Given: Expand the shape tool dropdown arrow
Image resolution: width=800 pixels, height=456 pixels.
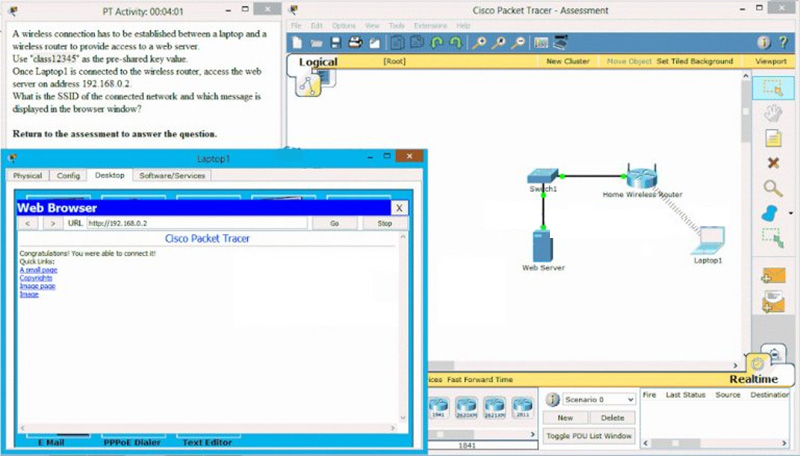Looking at the screenshot, I should tap(791, 213).
